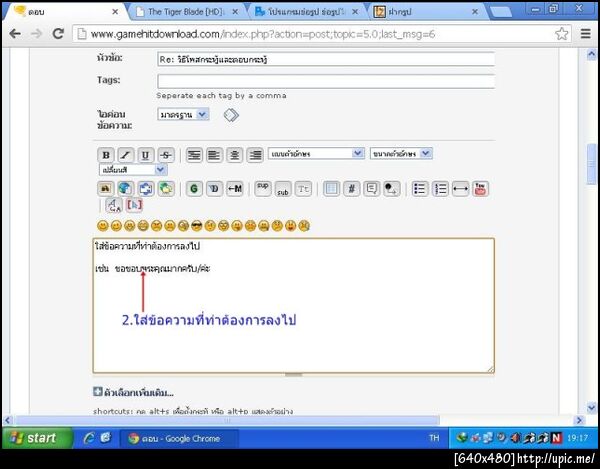Center-align the message text
Viewport: 600px width, 469px height.
click(234, 155)
